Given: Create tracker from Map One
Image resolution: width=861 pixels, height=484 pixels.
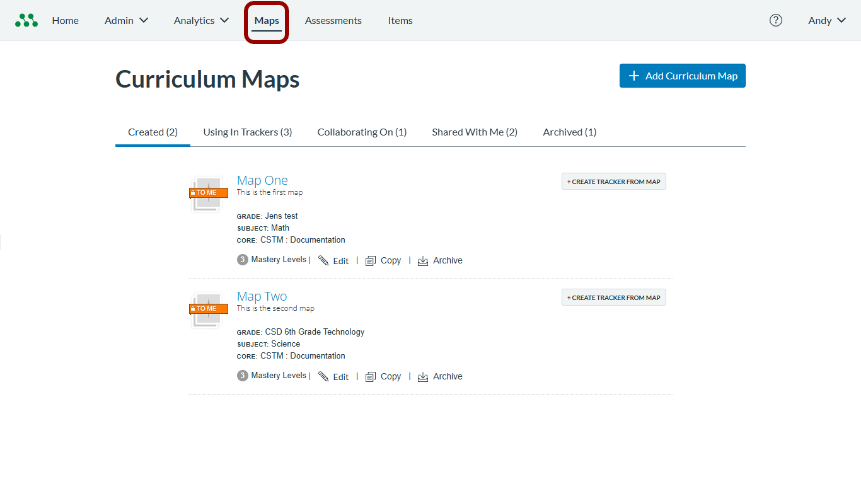Looking at the screenshot, I should 613,181.
